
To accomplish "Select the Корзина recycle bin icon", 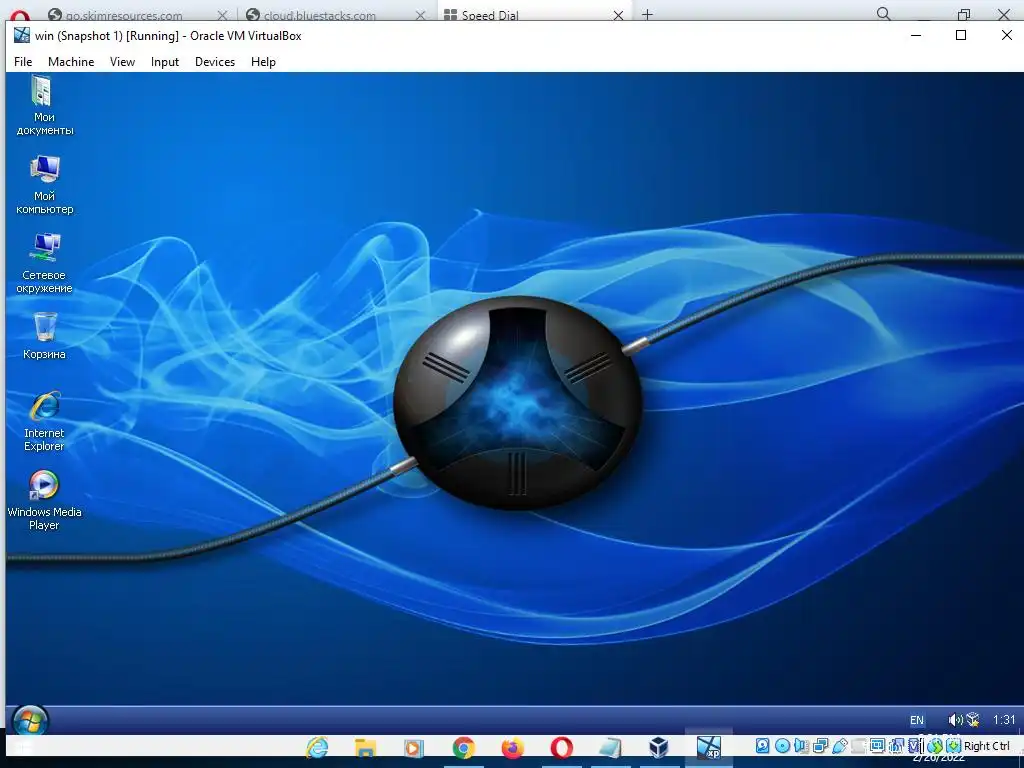I will coord(44,336).
